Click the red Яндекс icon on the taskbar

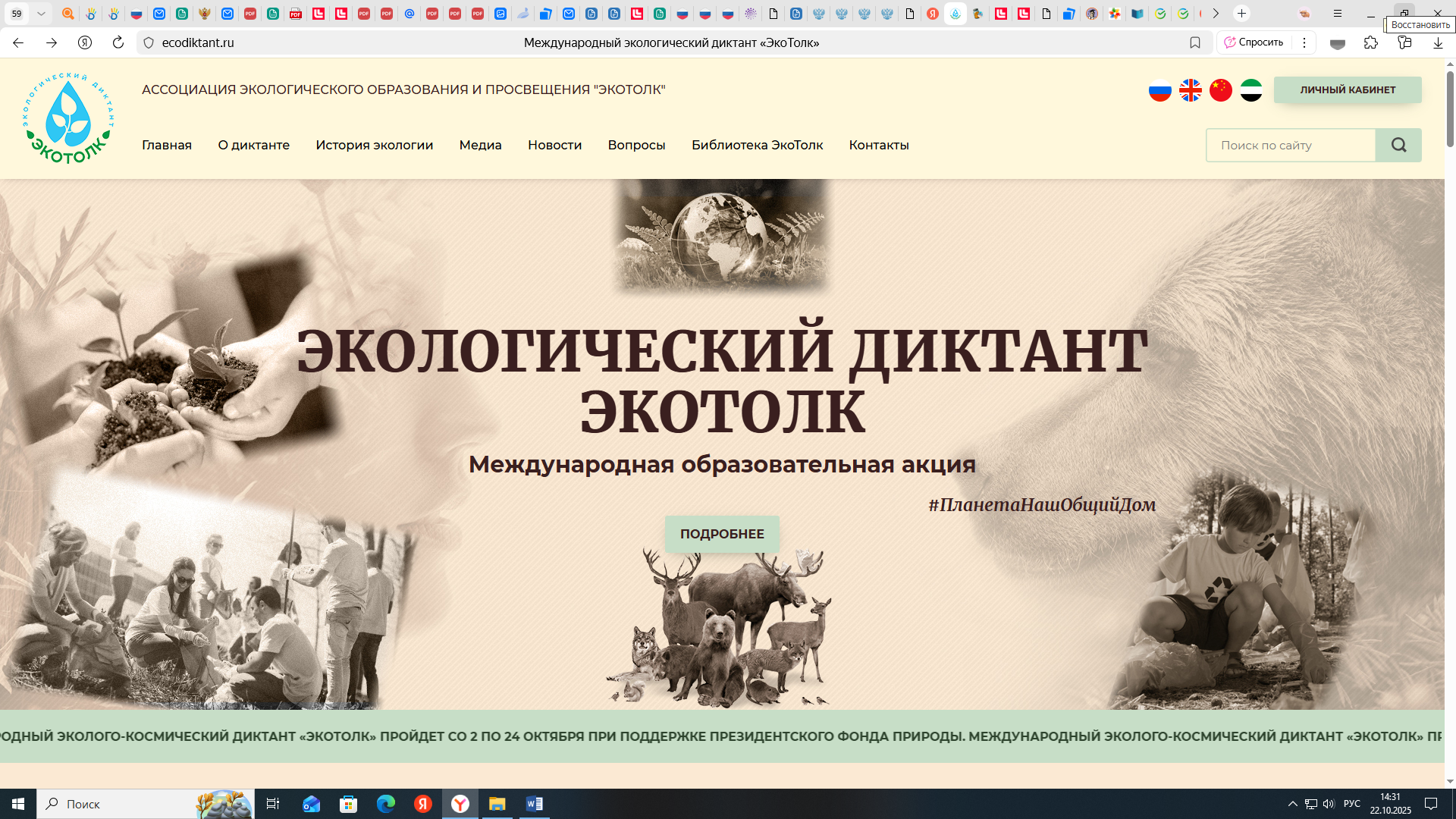(423, 804)
